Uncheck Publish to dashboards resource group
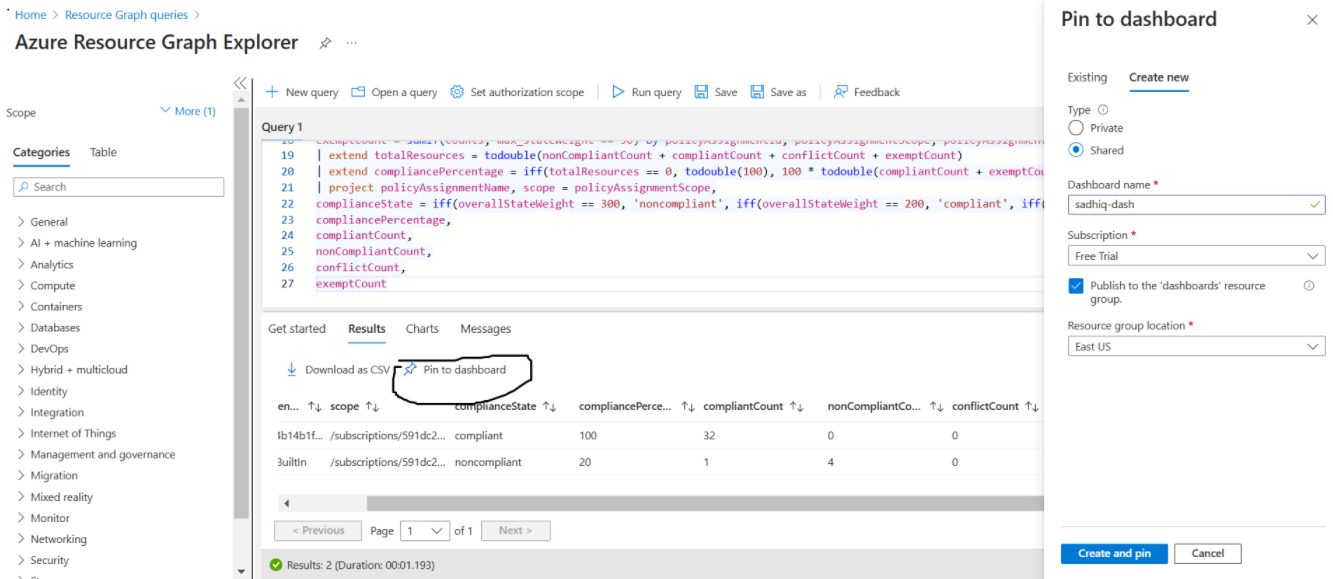 point(1076,286)
